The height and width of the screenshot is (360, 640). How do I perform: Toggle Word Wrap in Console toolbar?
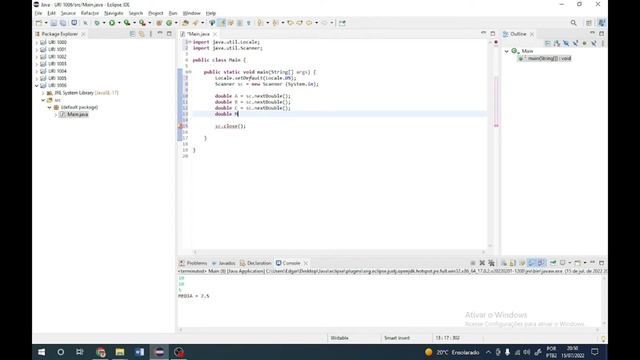(522, 263)
